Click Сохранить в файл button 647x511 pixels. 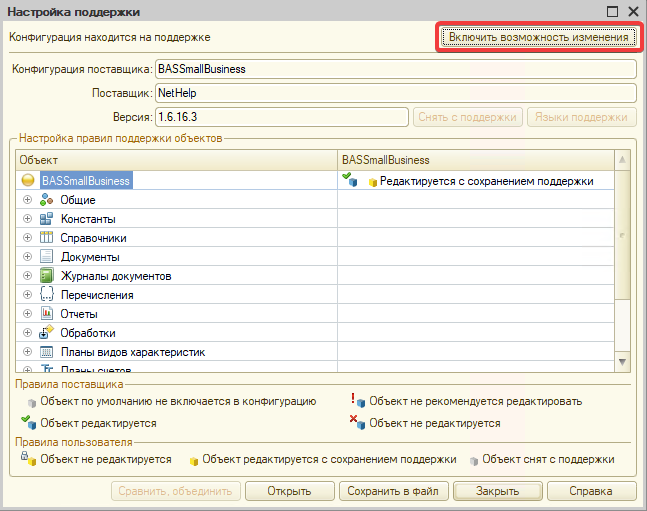393,491
